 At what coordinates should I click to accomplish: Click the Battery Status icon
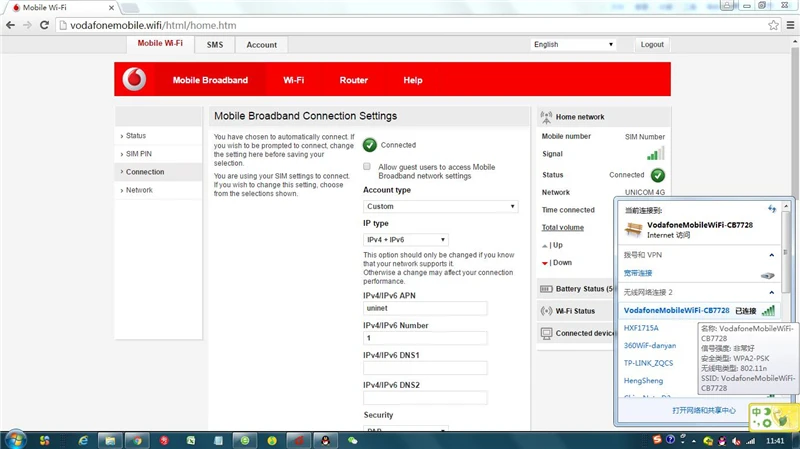546,289
